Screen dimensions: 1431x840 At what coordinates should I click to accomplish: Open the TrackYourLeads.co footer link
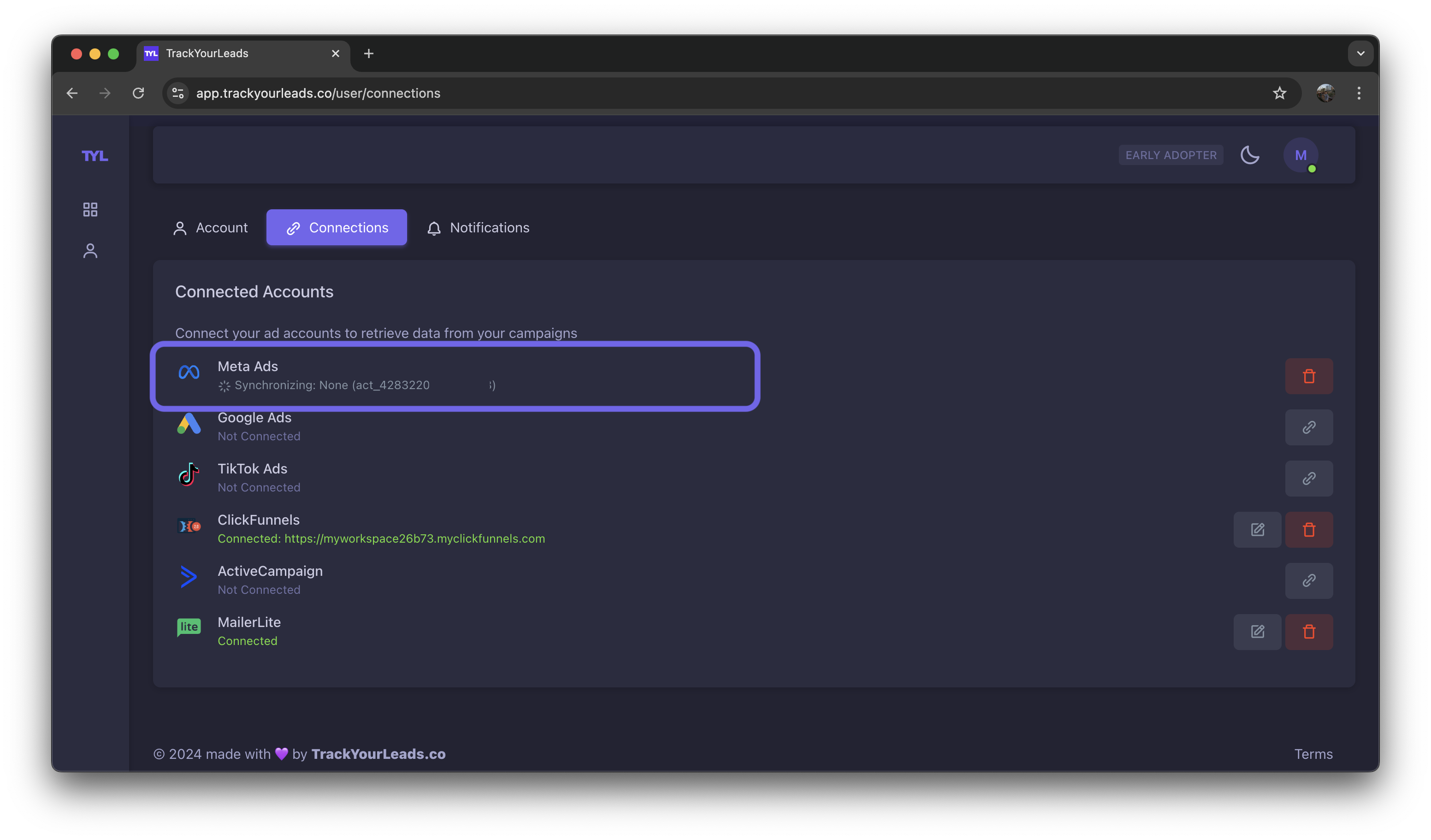pos(378,754)
